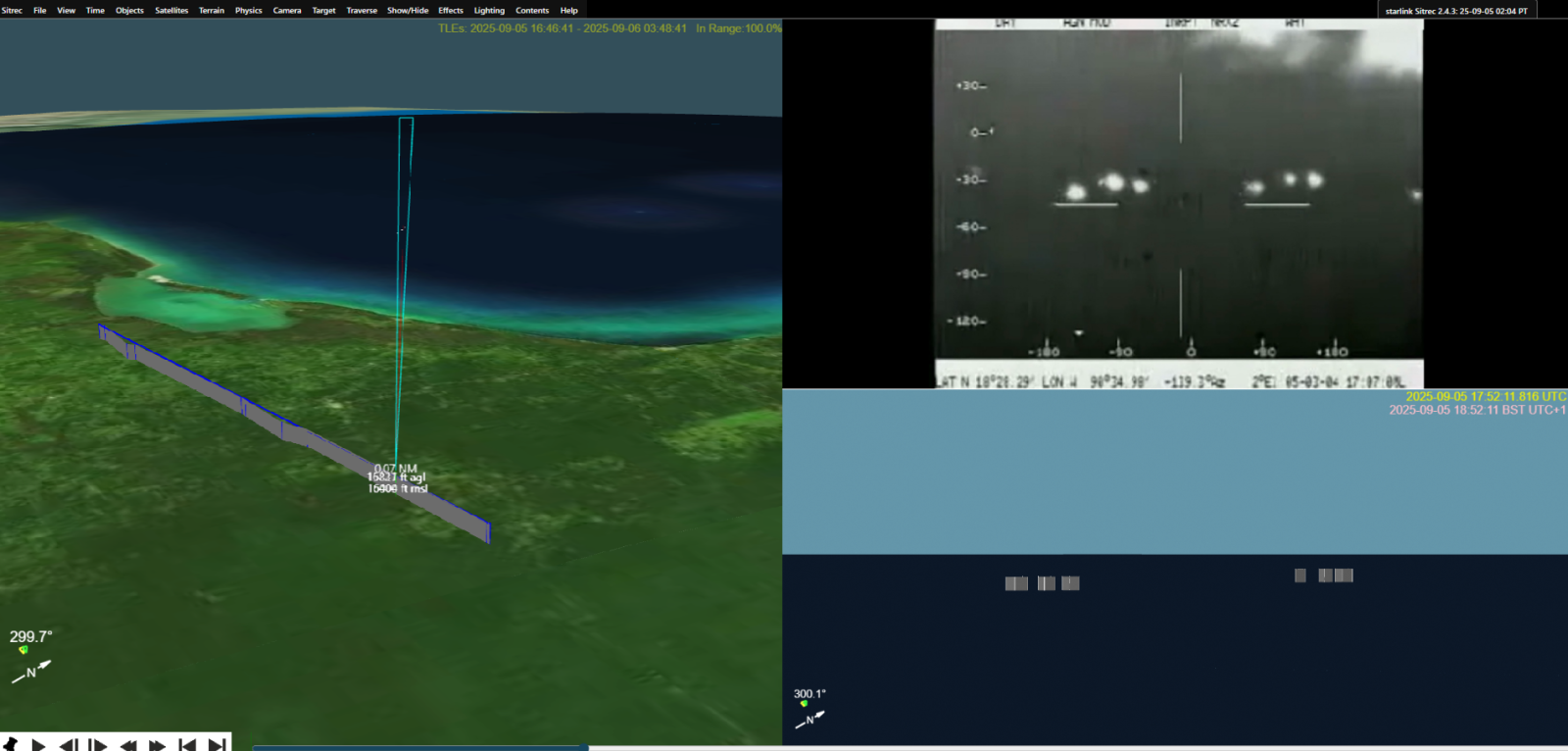
Task: Click the 0.07 NM altitude label
Action: pos(396,469)
